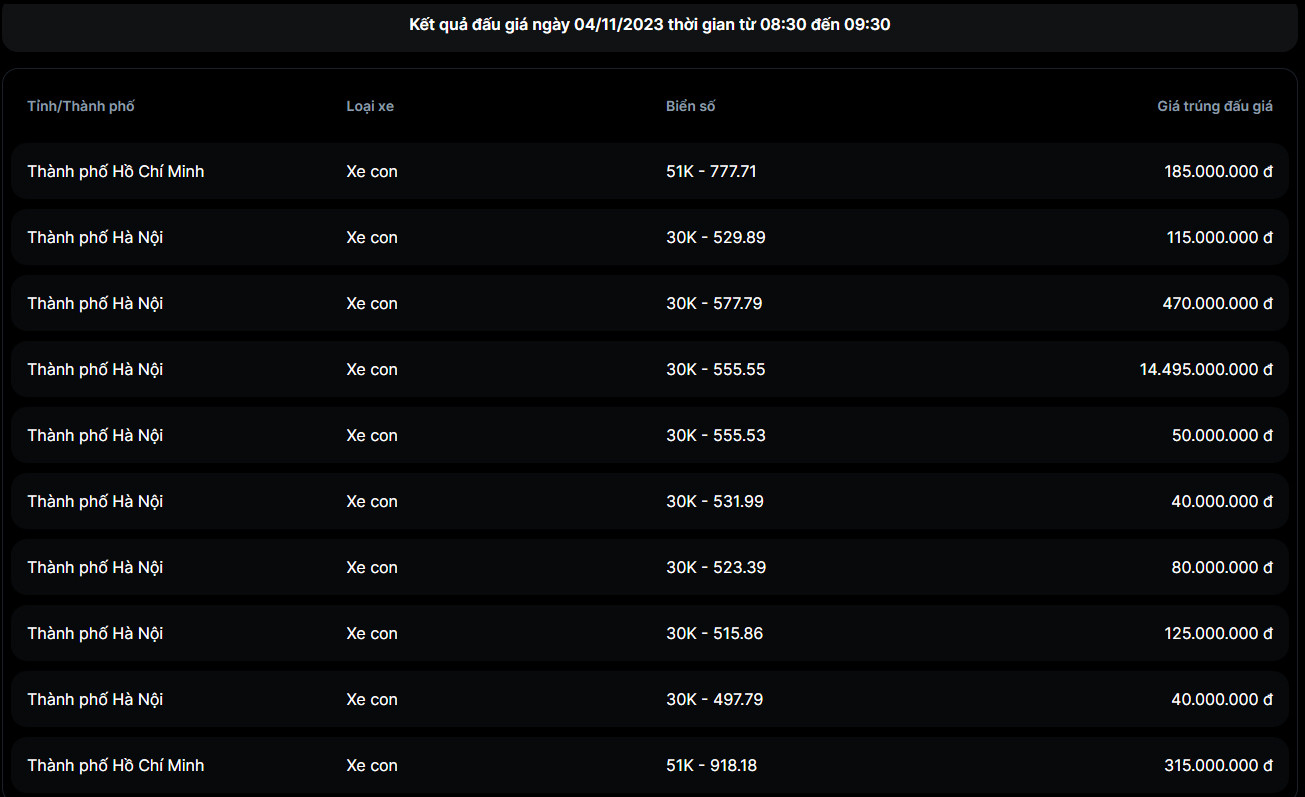Select plate 30K - 555.55
The width and height of the screenshot is (1305, 797).
715,369
